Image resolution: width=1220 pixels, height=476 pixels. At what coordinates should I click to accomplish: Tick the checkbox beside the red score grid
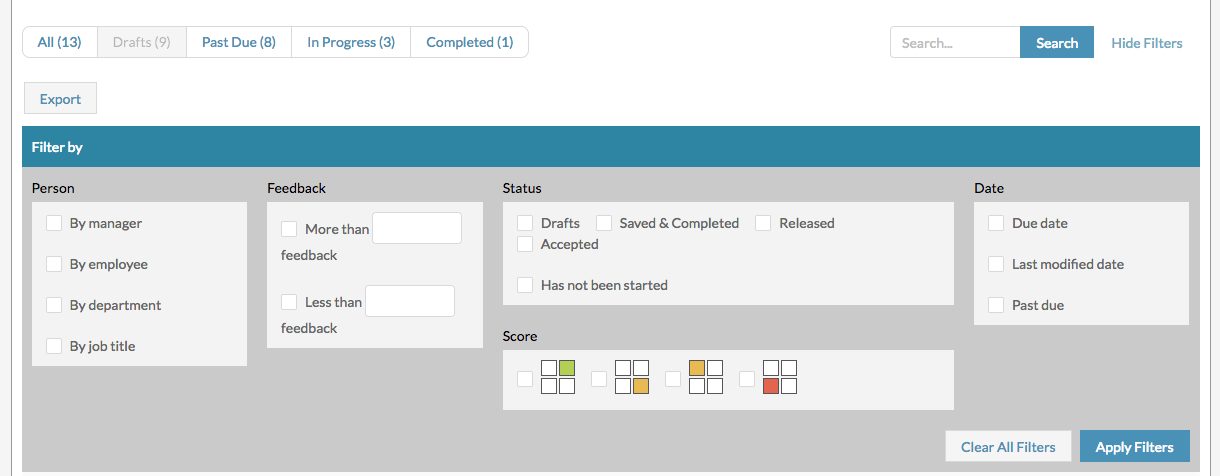click(x=747, y=378)
